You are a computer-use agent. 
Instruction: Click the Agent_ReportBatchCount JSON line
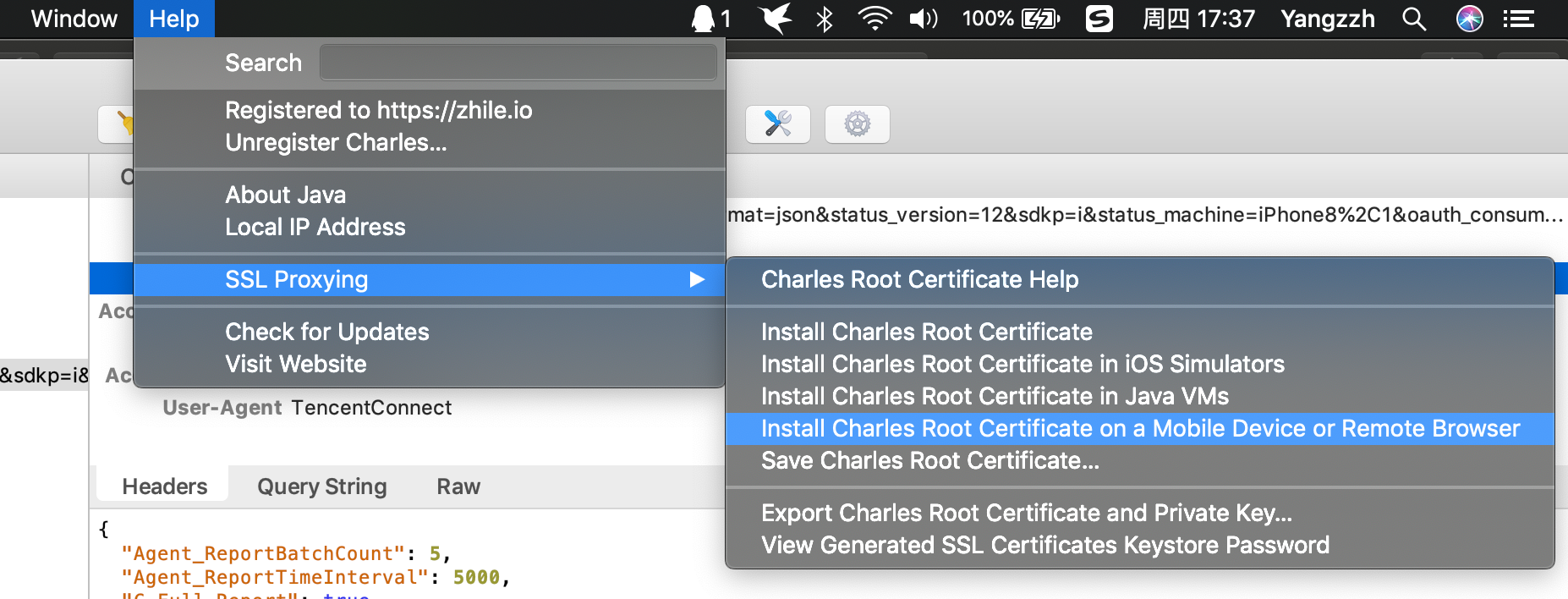(x=286, y=553)
